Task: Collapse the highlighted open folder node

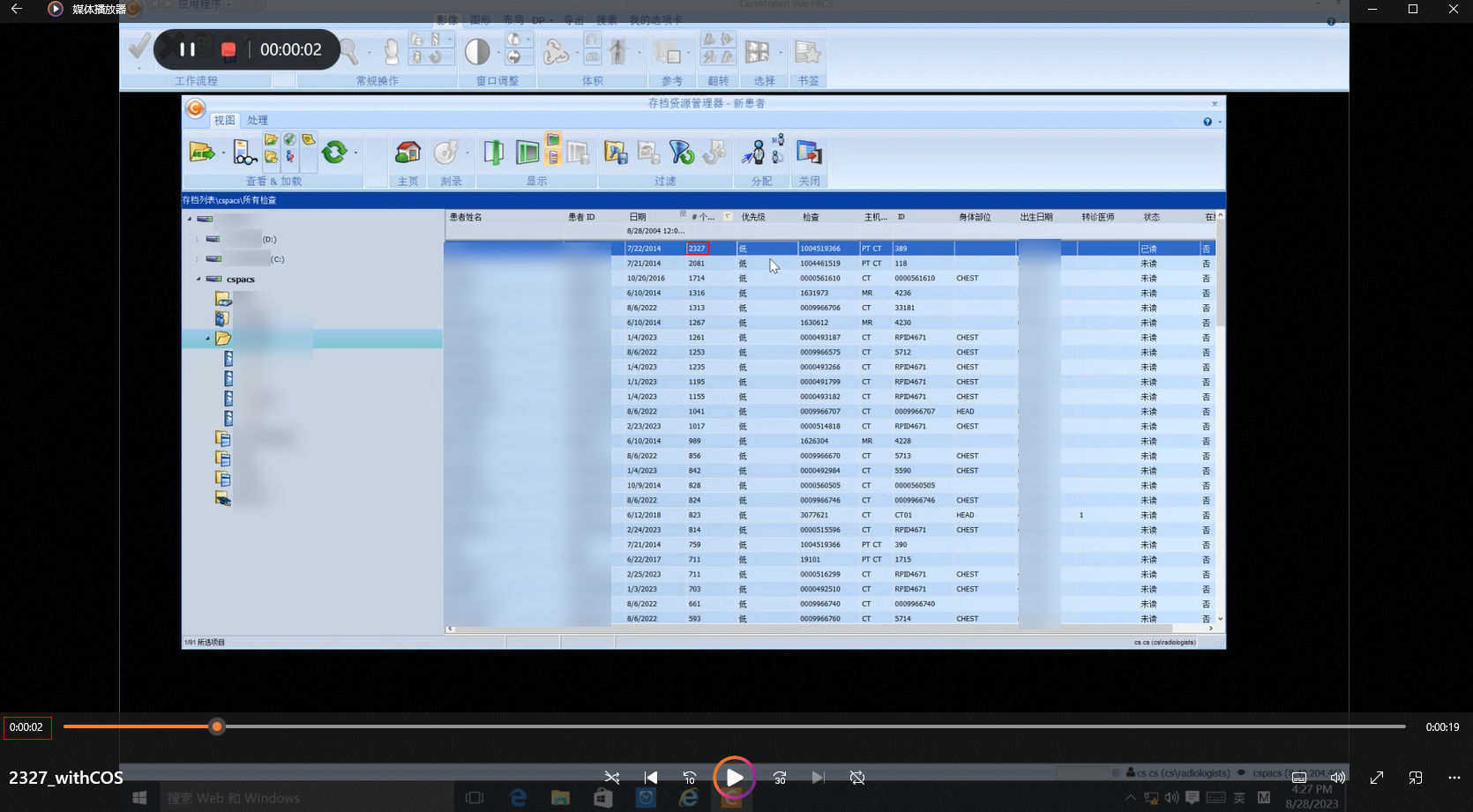Action: click(208, 339)
